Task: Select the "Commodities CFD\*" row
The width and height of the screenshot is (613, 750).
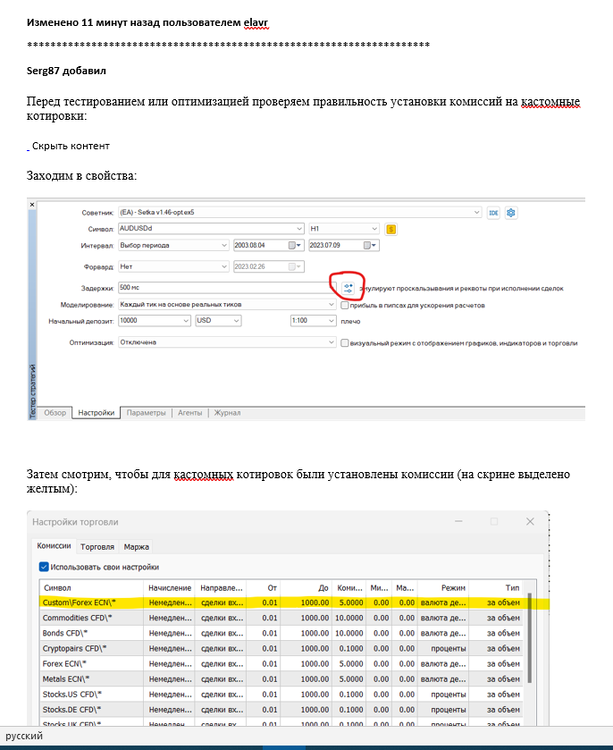Action: (x=281, y=618)
